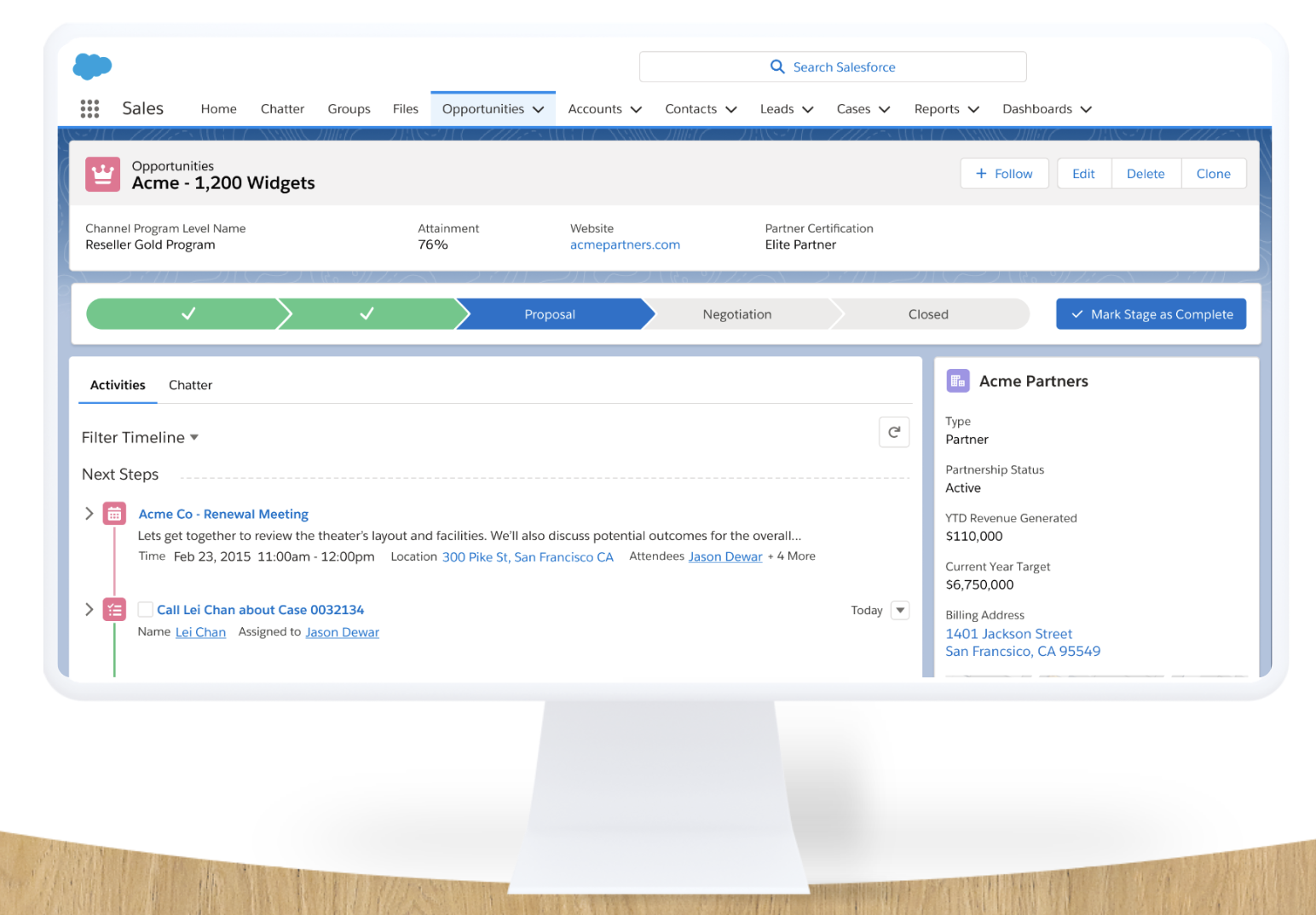1316x915 pixels.
Task: Expand the Acme Co - Renewal Meeting item
Action: pos(89,513)
